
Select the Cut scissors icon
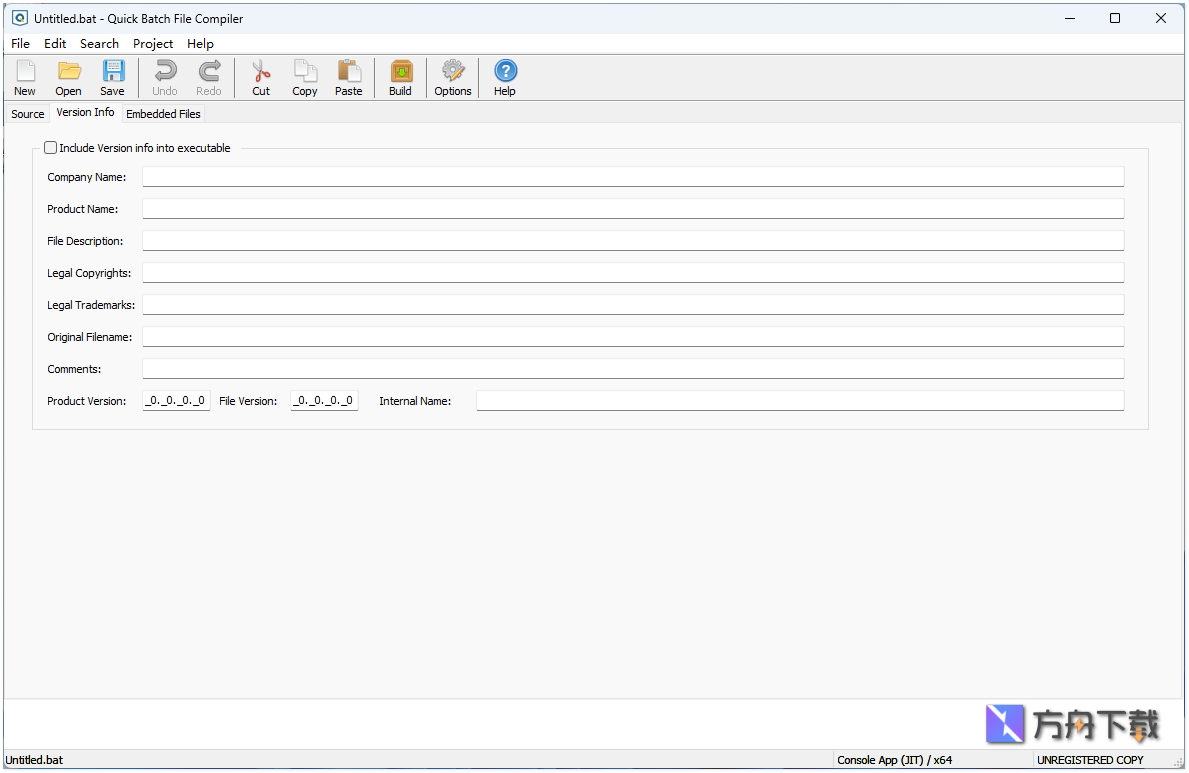[260, 76]
